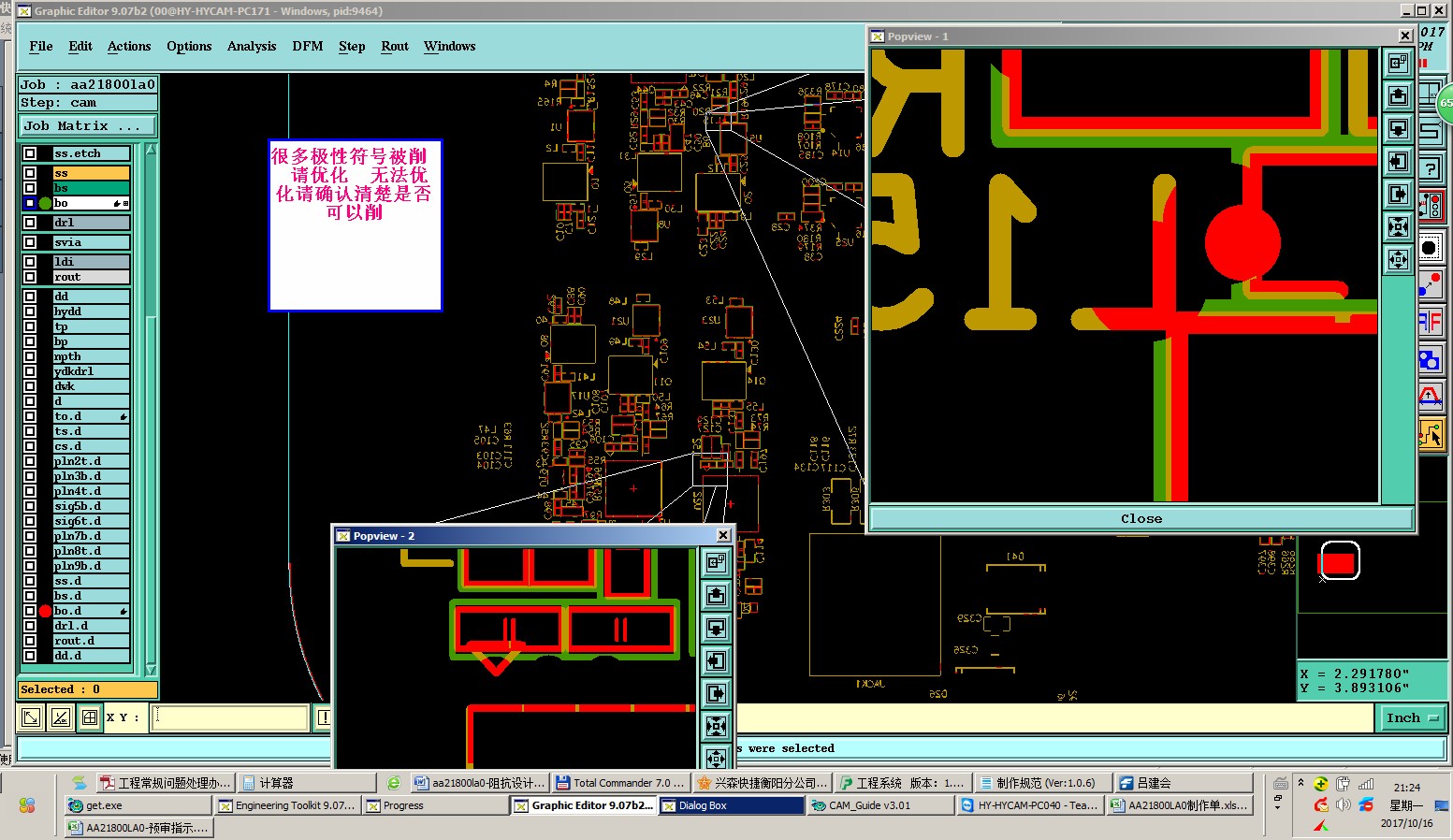Switch to Total Commander in taskbar
Viewport: 1453px width, 840px height.
620,783
